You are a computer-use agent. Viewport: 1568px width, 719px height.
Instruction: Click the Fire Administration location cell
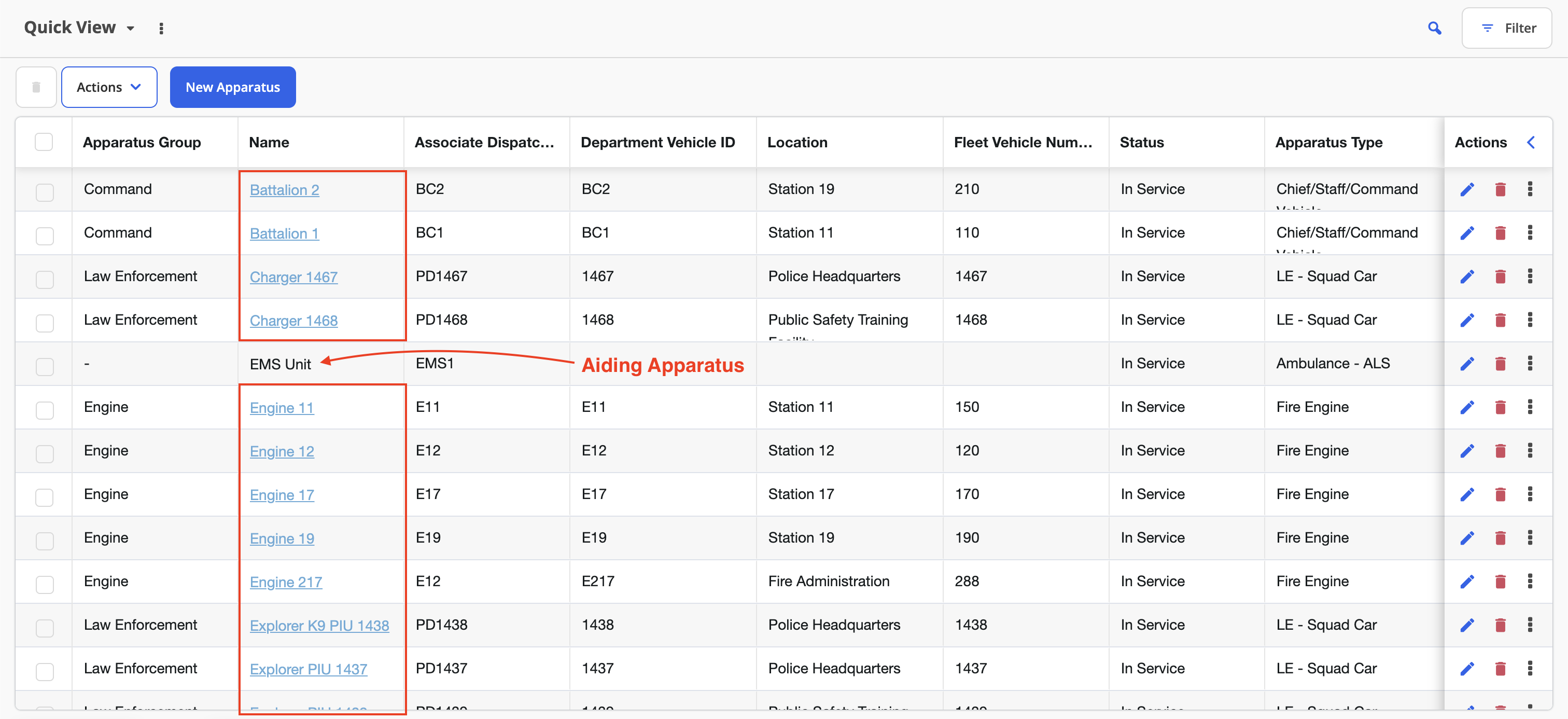coord(829,582)
